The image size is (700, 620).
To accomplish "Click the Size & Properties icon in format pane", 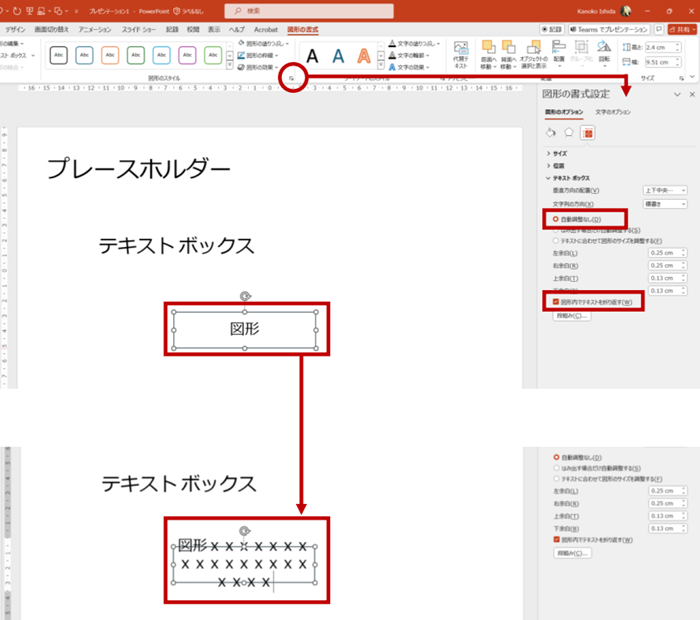I will coord(587,131).
